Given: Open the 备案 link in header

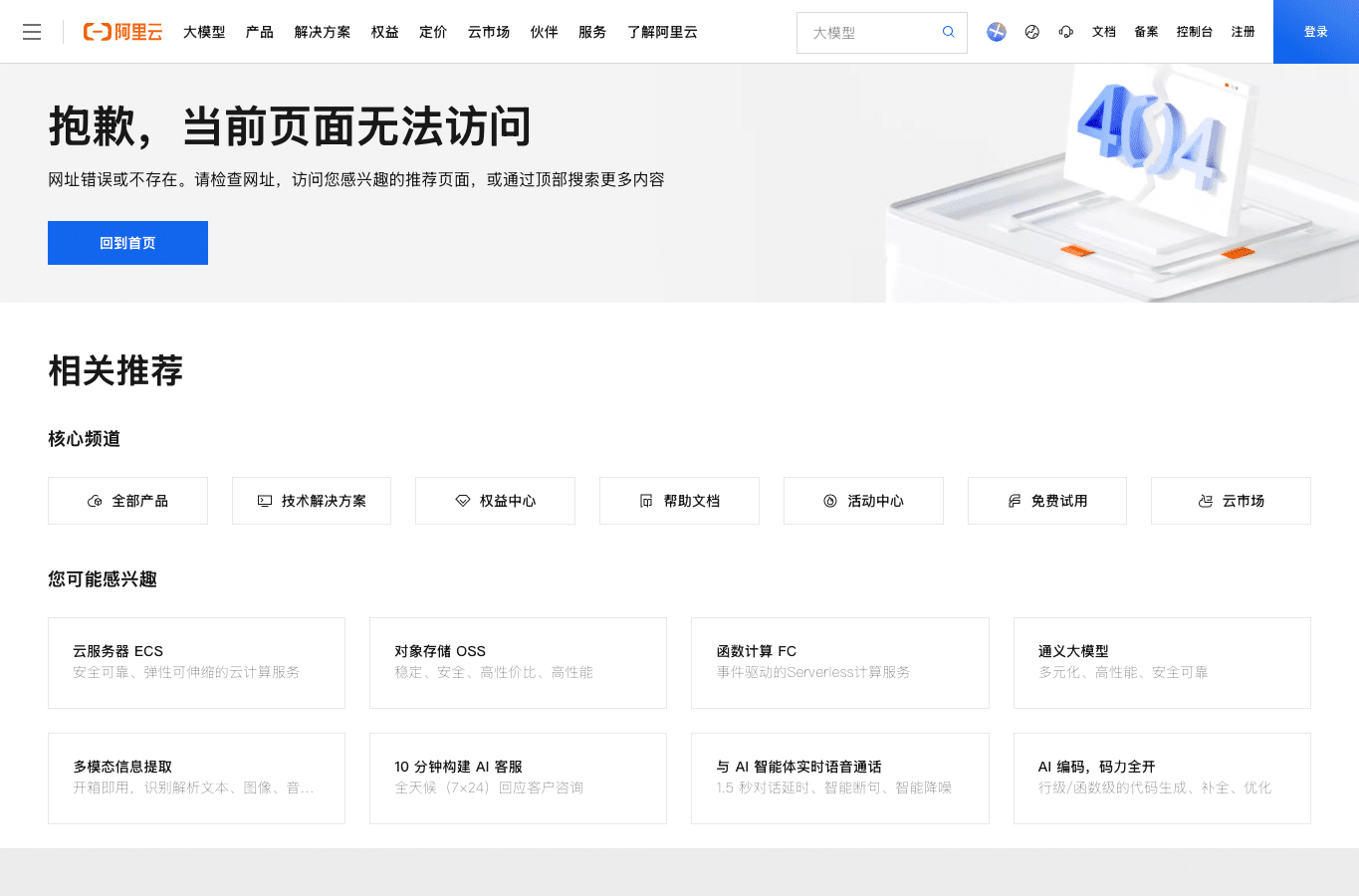Looking at the screenshot, I should point(1146,32).
